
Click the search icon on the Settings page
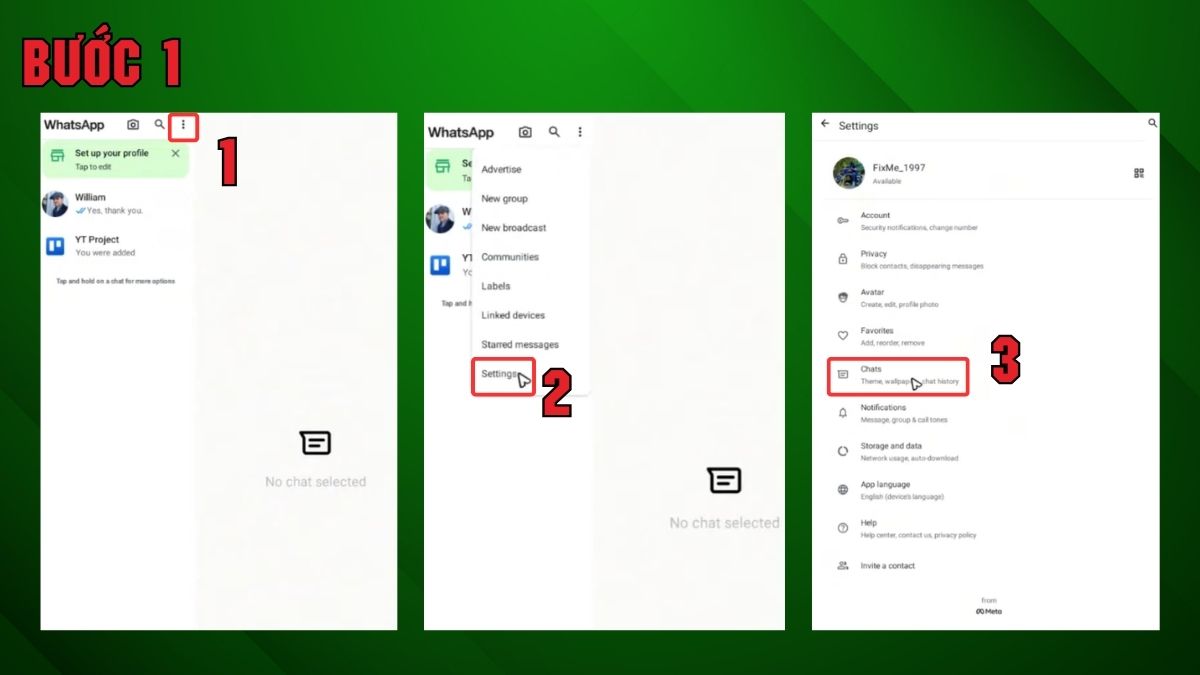pos(1151,123)
